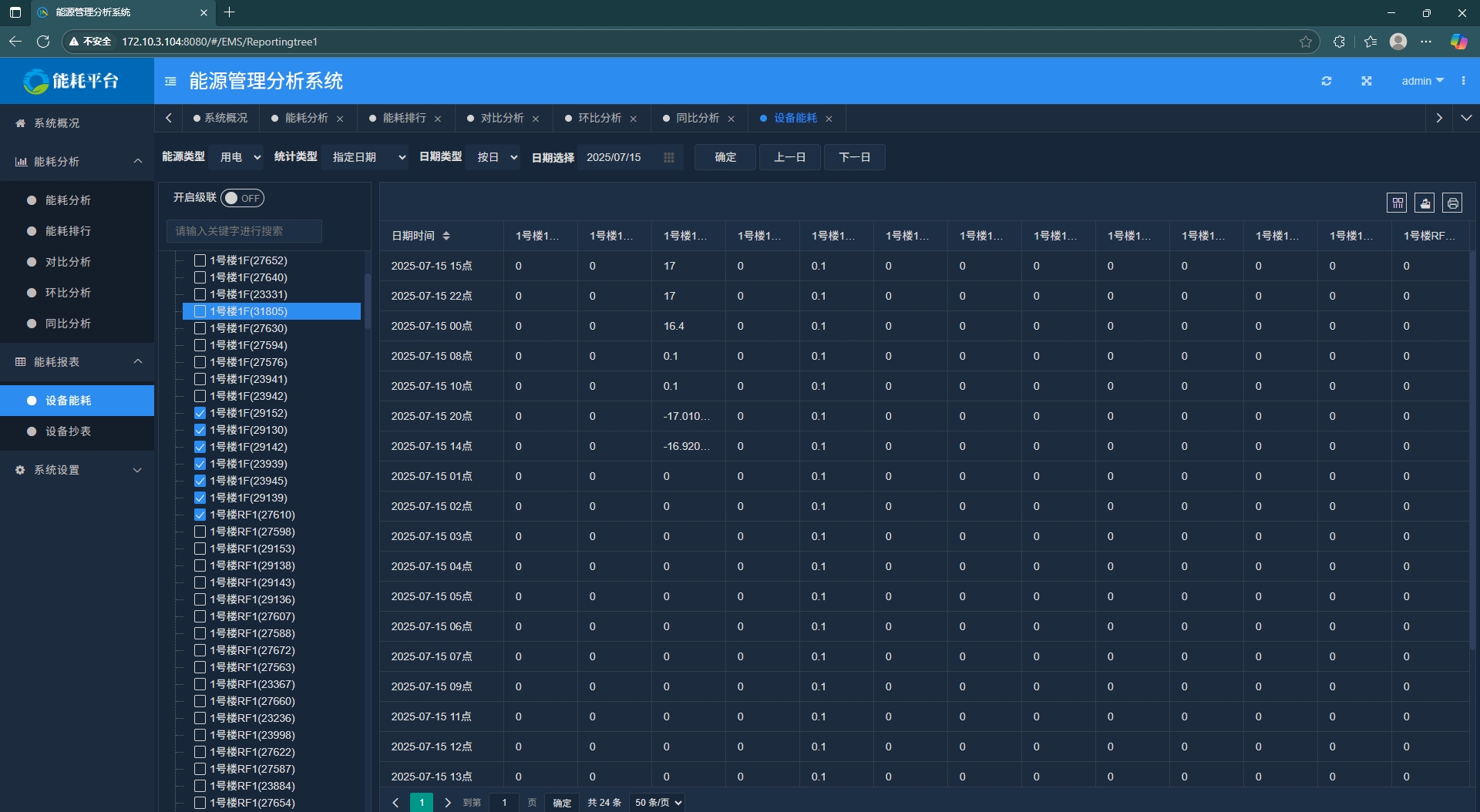Open the 能源类型 dropdown
This screenshot has width=1480, height=812.
click(239, 157)
